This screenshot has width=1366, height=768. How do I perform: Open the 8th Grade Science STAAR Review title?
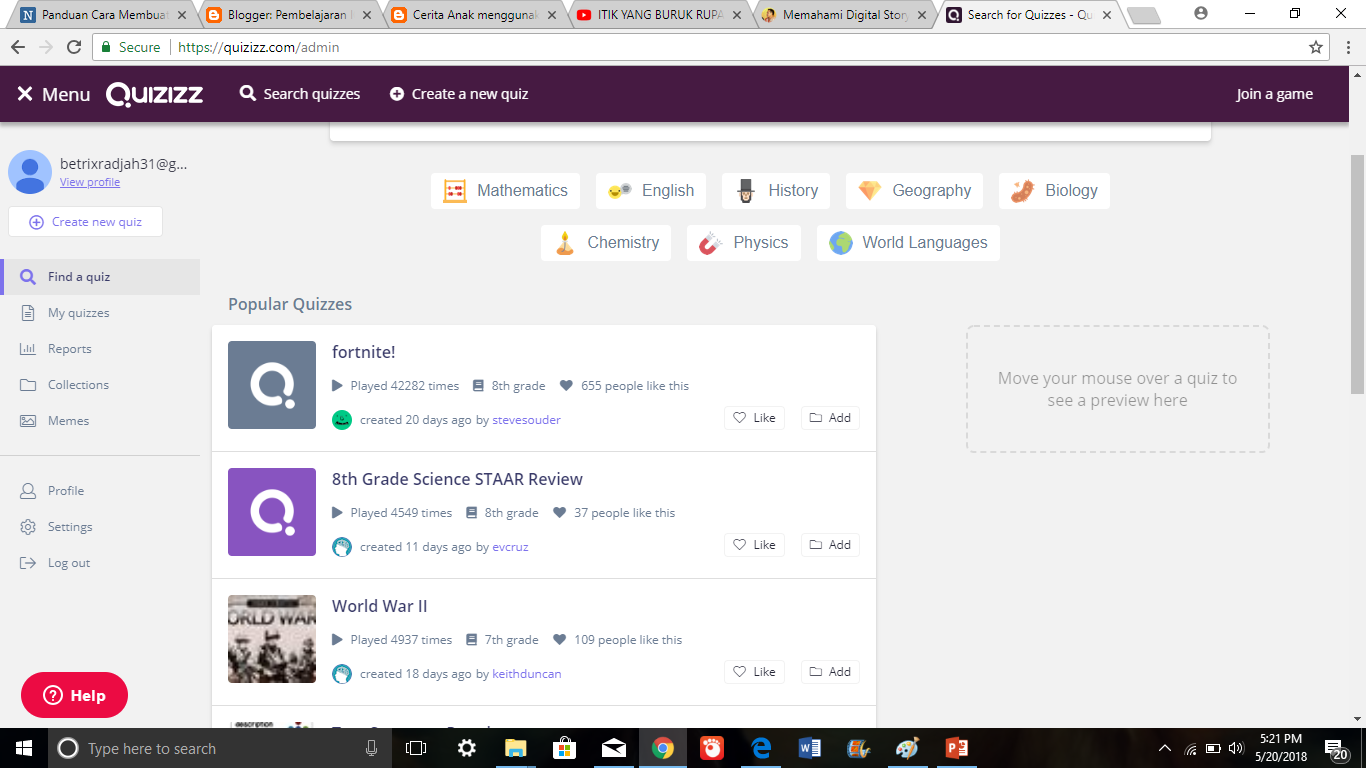coord(457,479)
